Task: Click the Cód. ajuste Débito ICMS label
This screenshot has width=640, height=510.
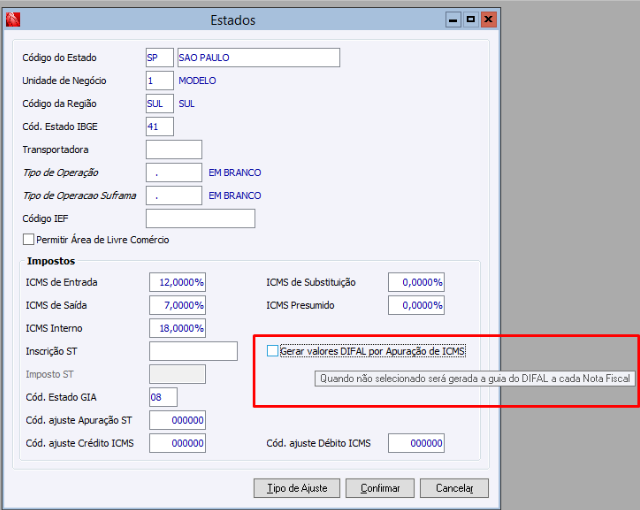Action: click(x=318, y=443)
